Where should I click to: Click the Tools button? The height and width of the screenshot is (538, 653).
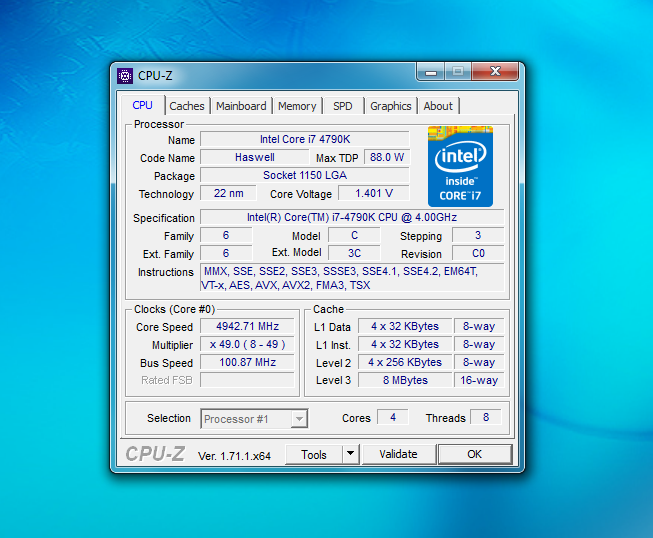[x=314, y=454]
